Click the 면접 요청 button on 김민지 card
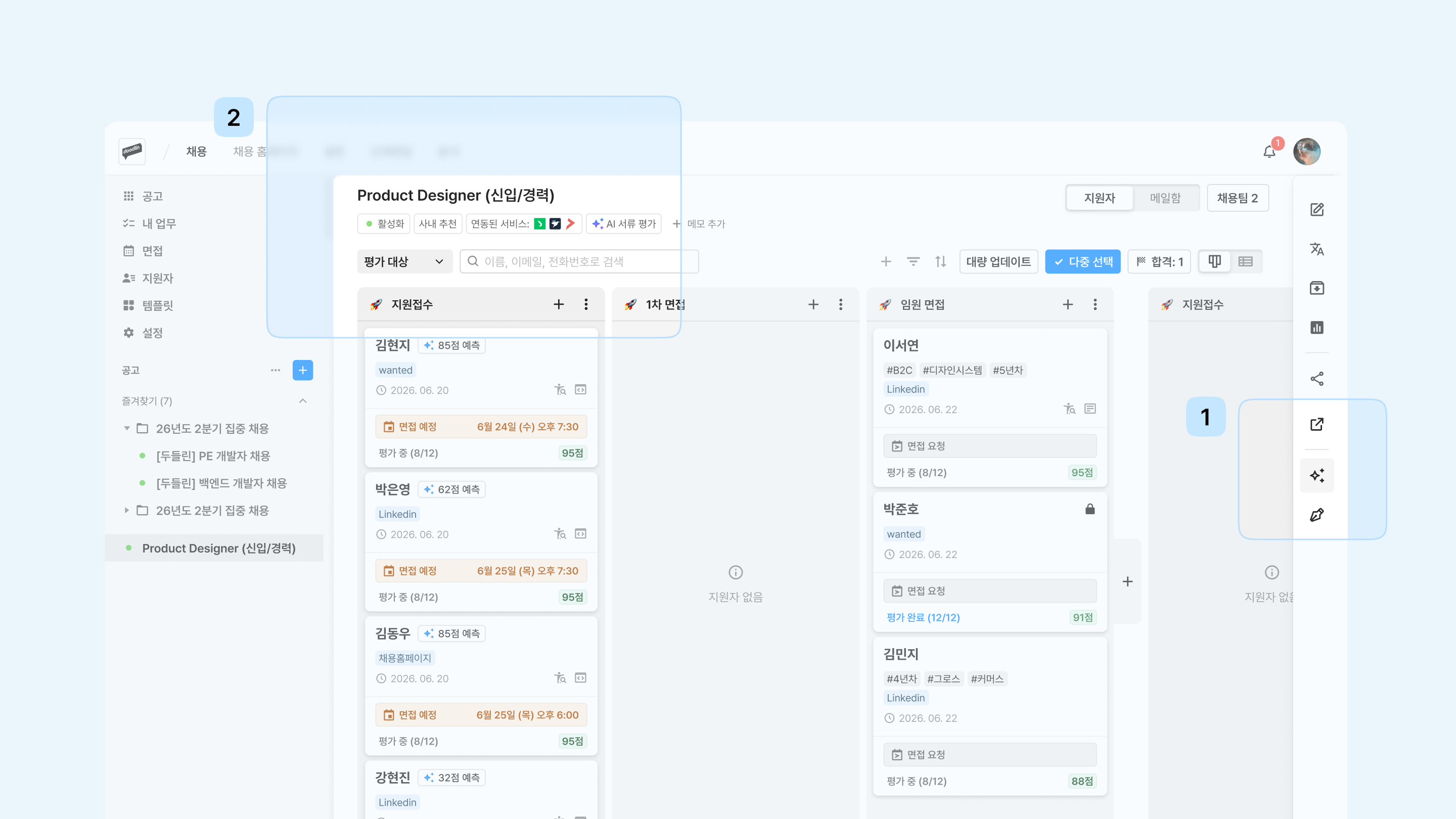This screenshot has width=1456, height=819. pos(990,755)
